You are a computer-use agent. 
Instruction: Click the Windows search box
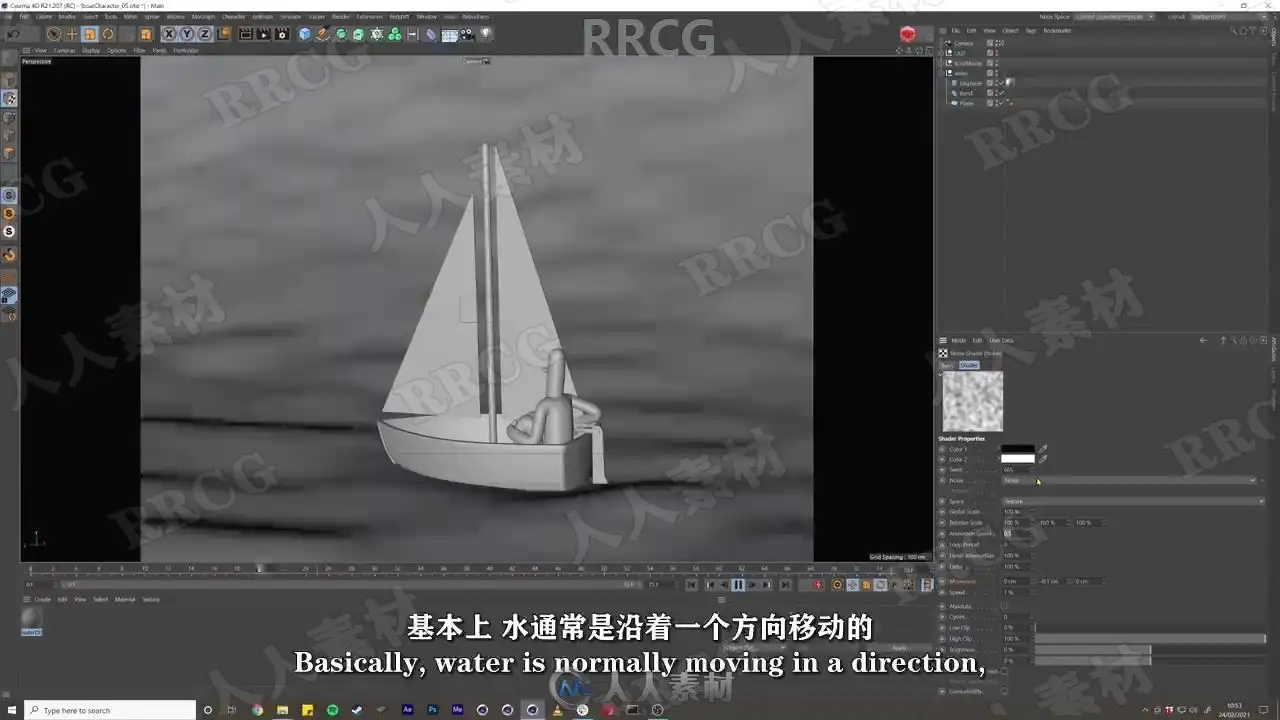coord(108,710)
